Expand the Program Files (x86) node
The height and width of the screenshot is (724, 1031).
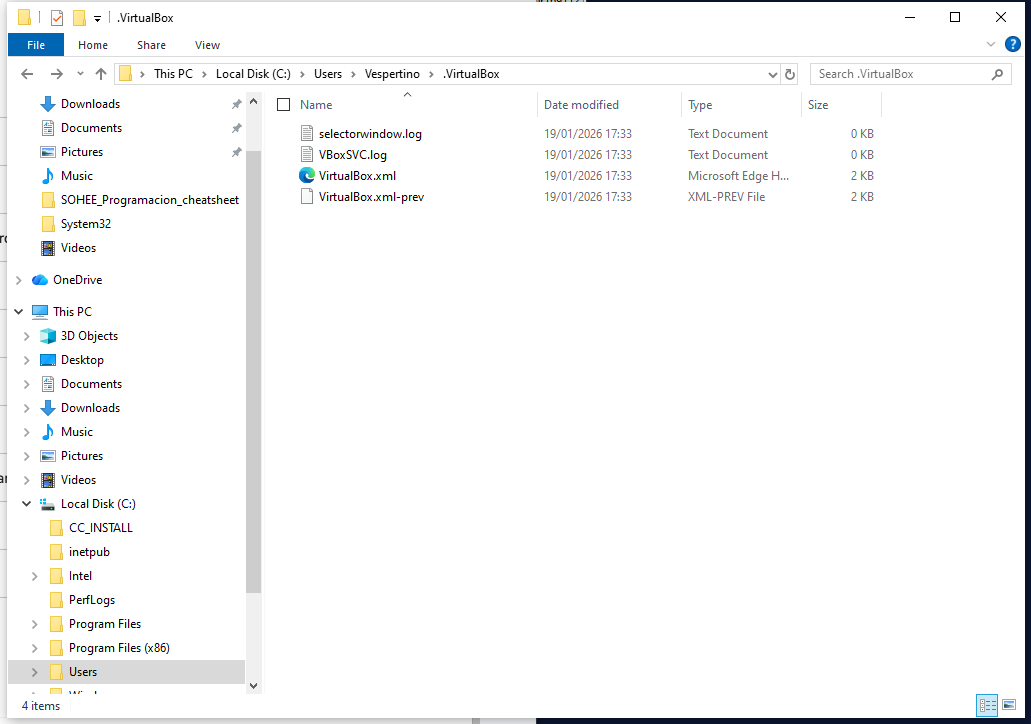pos(34,648)
